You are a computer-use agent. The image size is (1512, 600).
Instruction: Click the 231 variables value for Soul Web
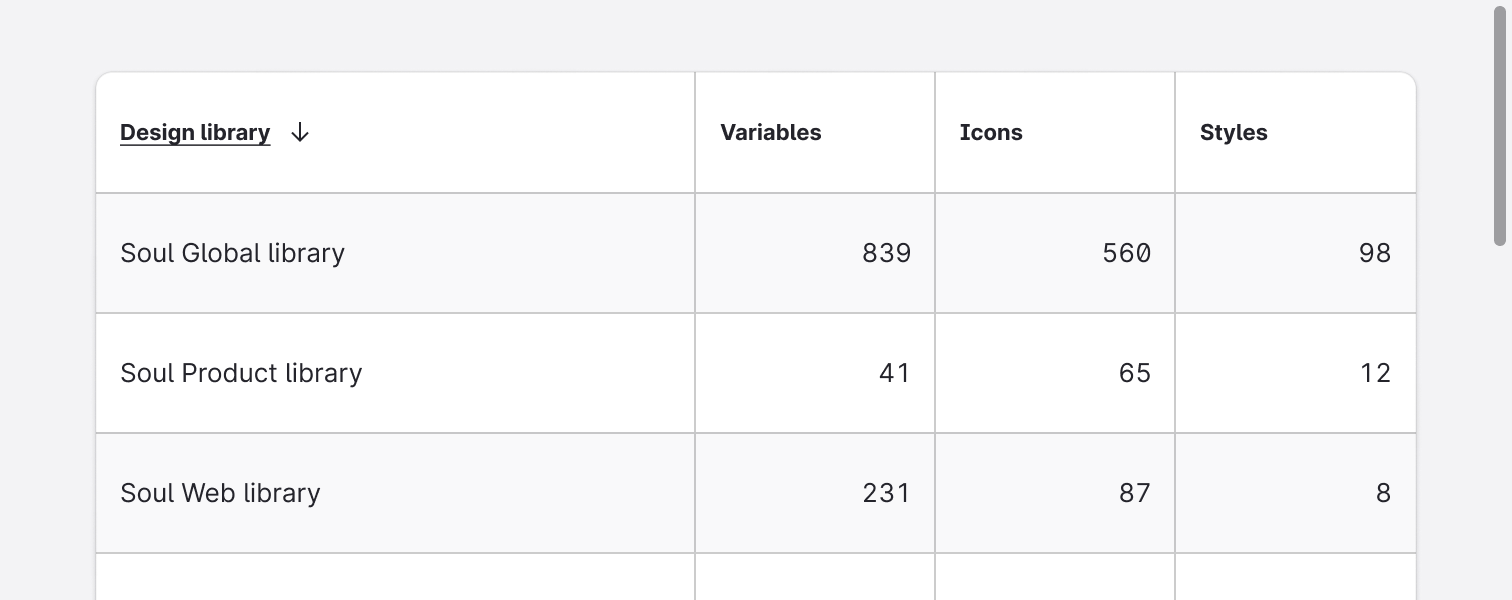click(x=886, y=493)
